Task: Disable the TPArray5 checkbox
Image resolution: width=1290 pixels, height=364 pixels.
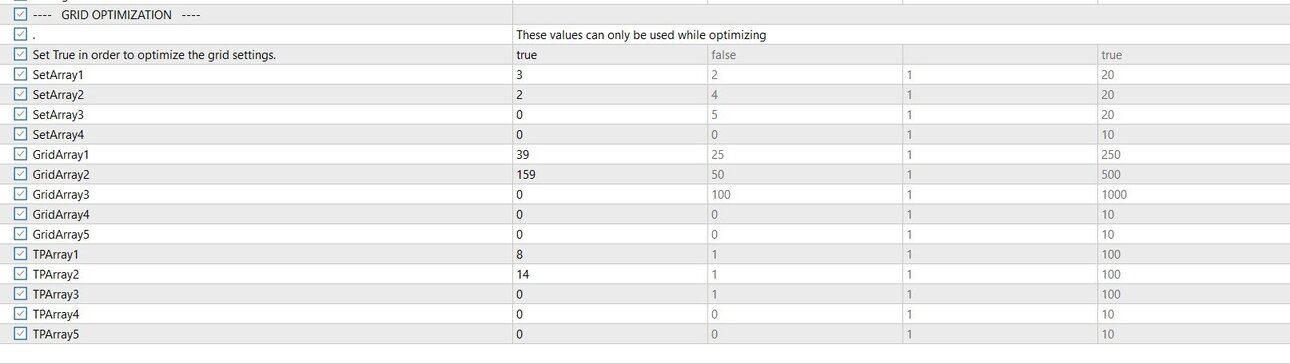Action: point(21,335)
